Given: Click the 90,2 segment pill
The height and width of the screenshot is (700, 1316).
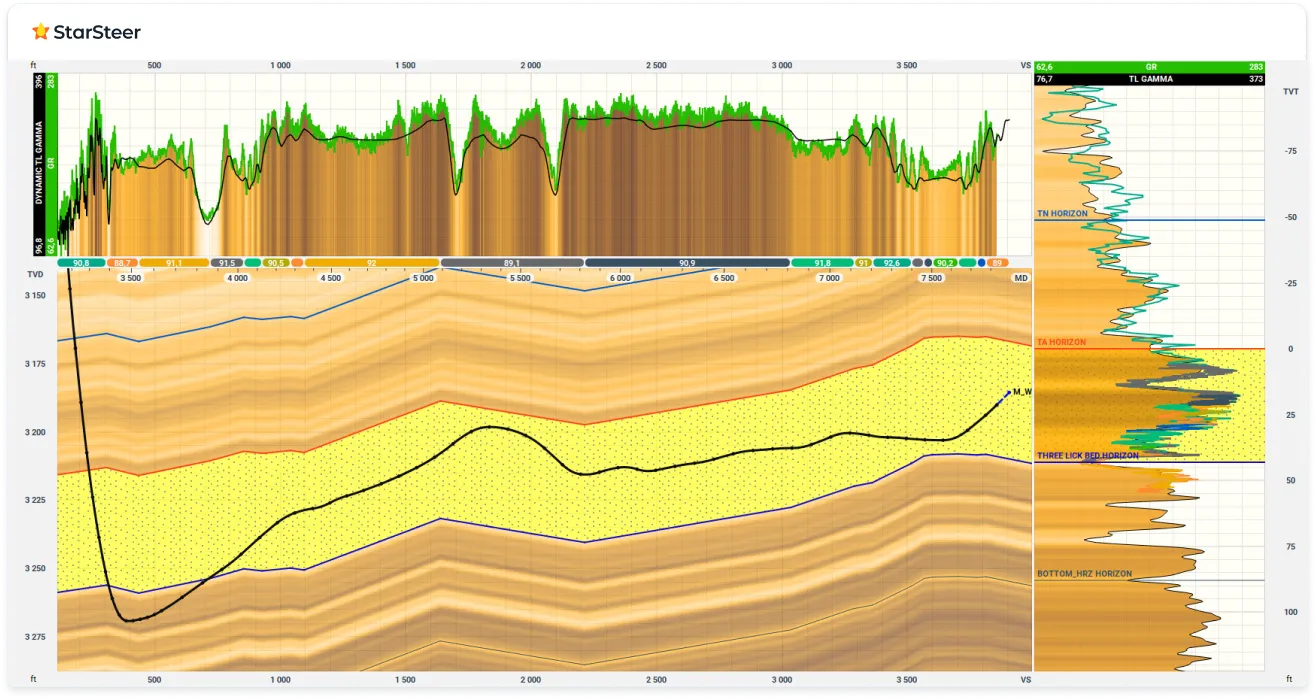Looking at the screenshot, I should click(945, 263).
